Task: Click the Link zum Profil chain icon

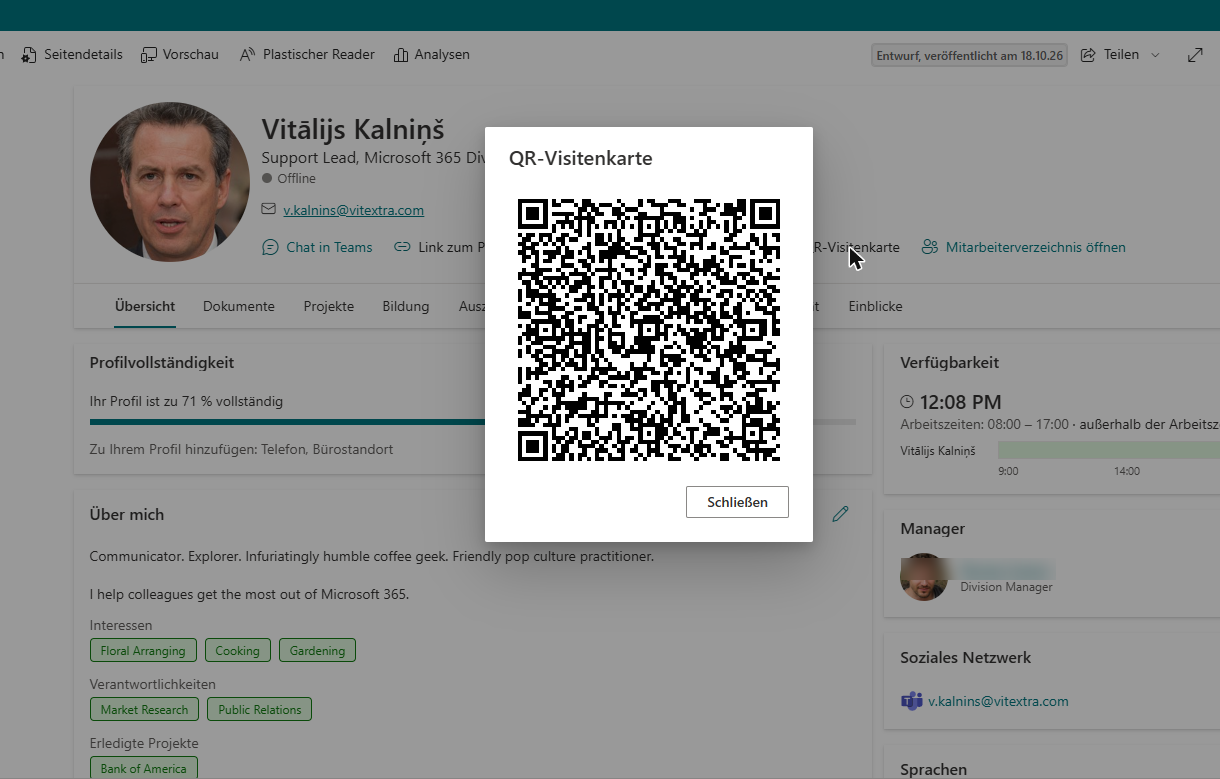Action: click(x=402, y=247)
